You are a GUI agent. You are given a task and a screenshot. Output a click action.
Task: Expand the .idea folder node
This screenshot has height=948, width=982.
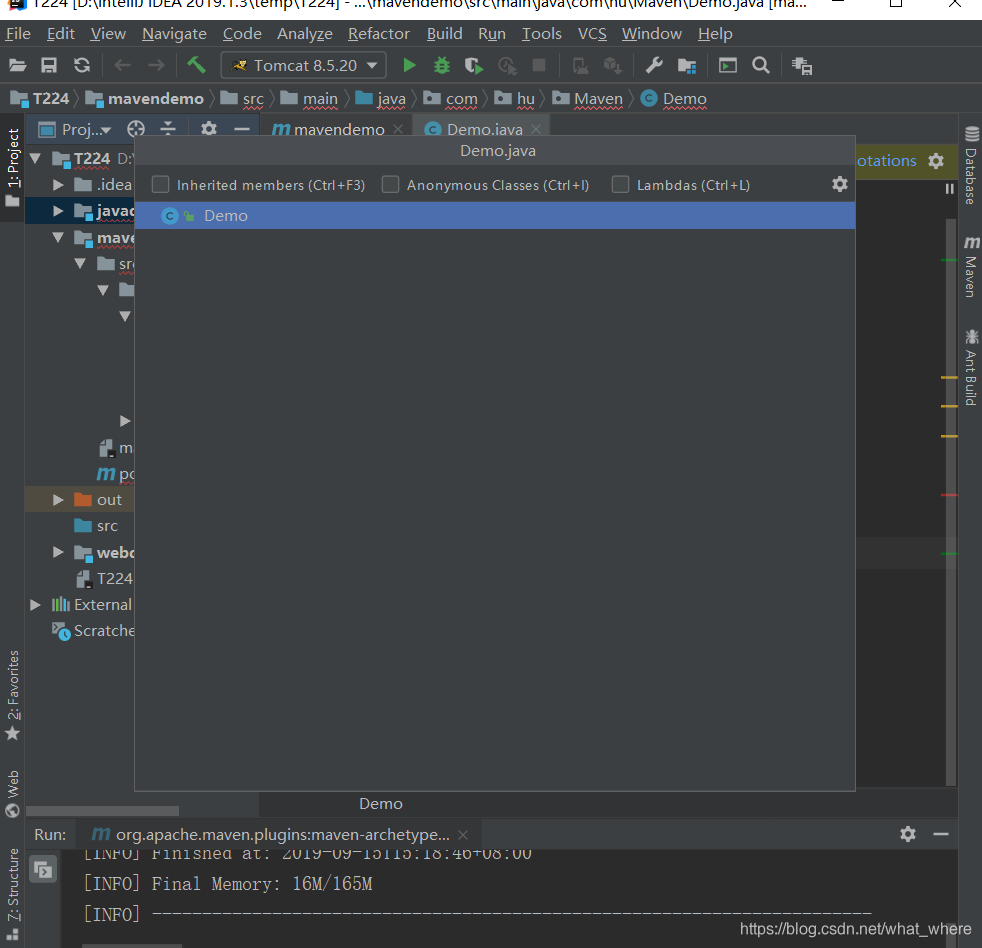(58, 185)
